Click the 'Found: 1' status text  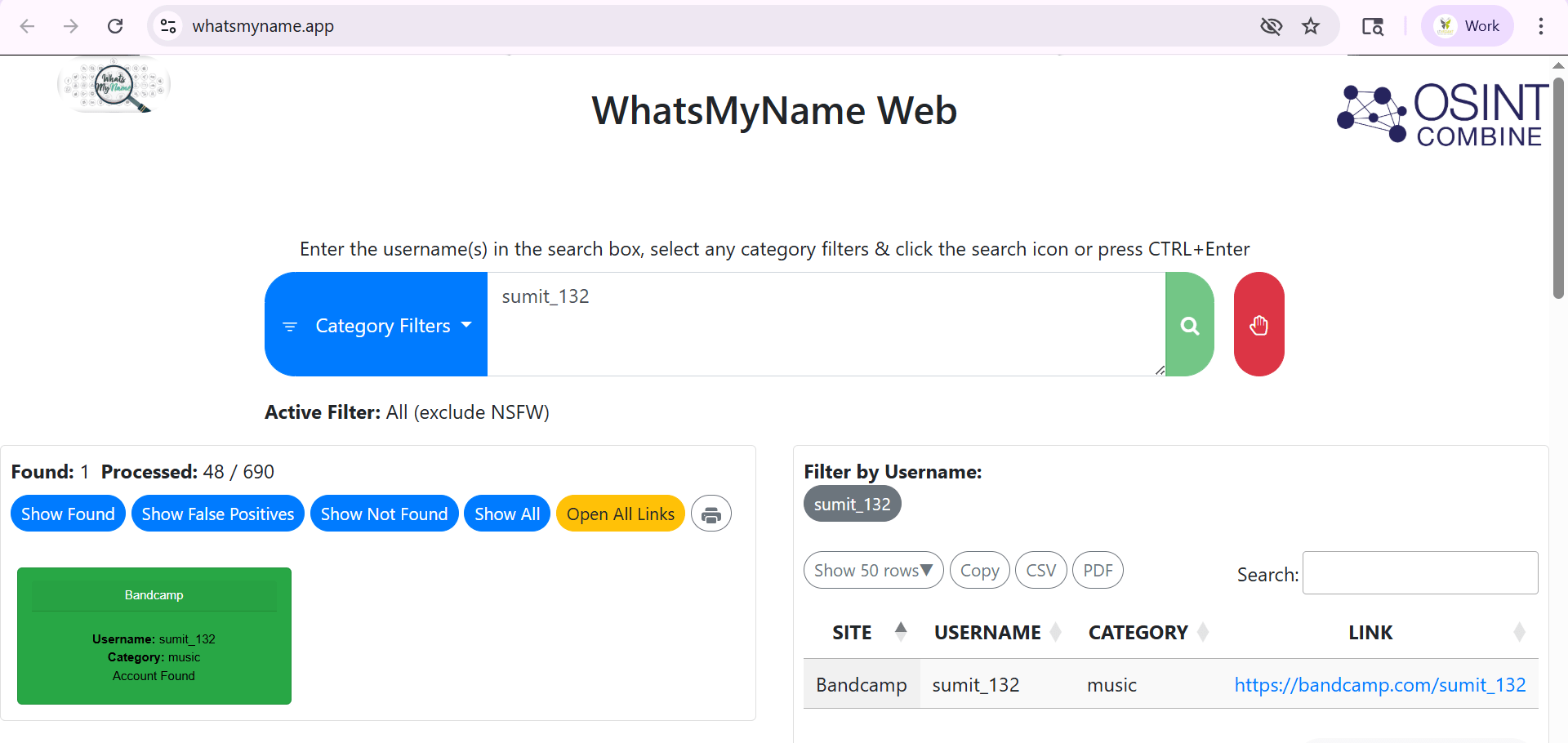[x=50, y=472]
